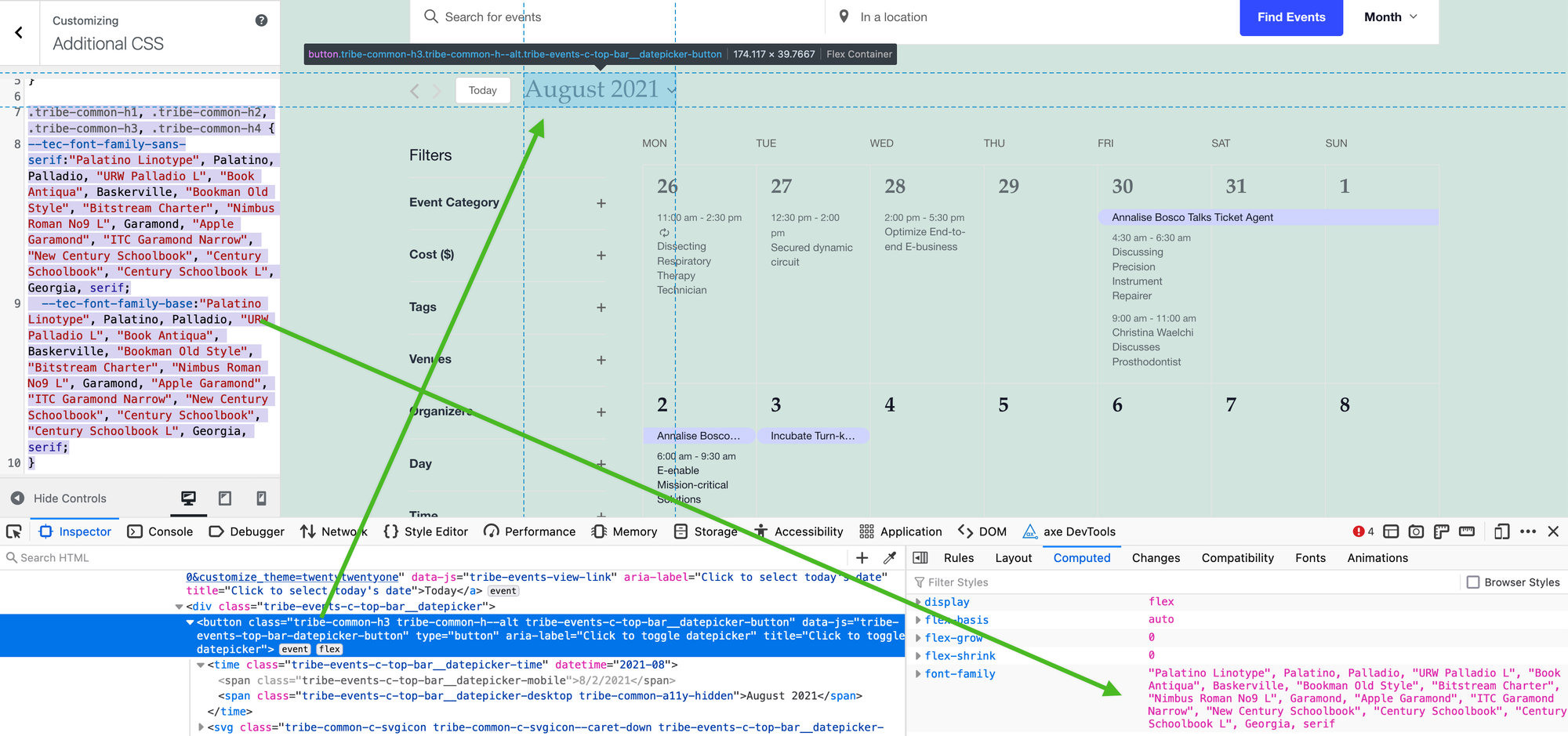Expand the font-family computed property
The width and height of the screenshot is (1568, 736).
918,674
